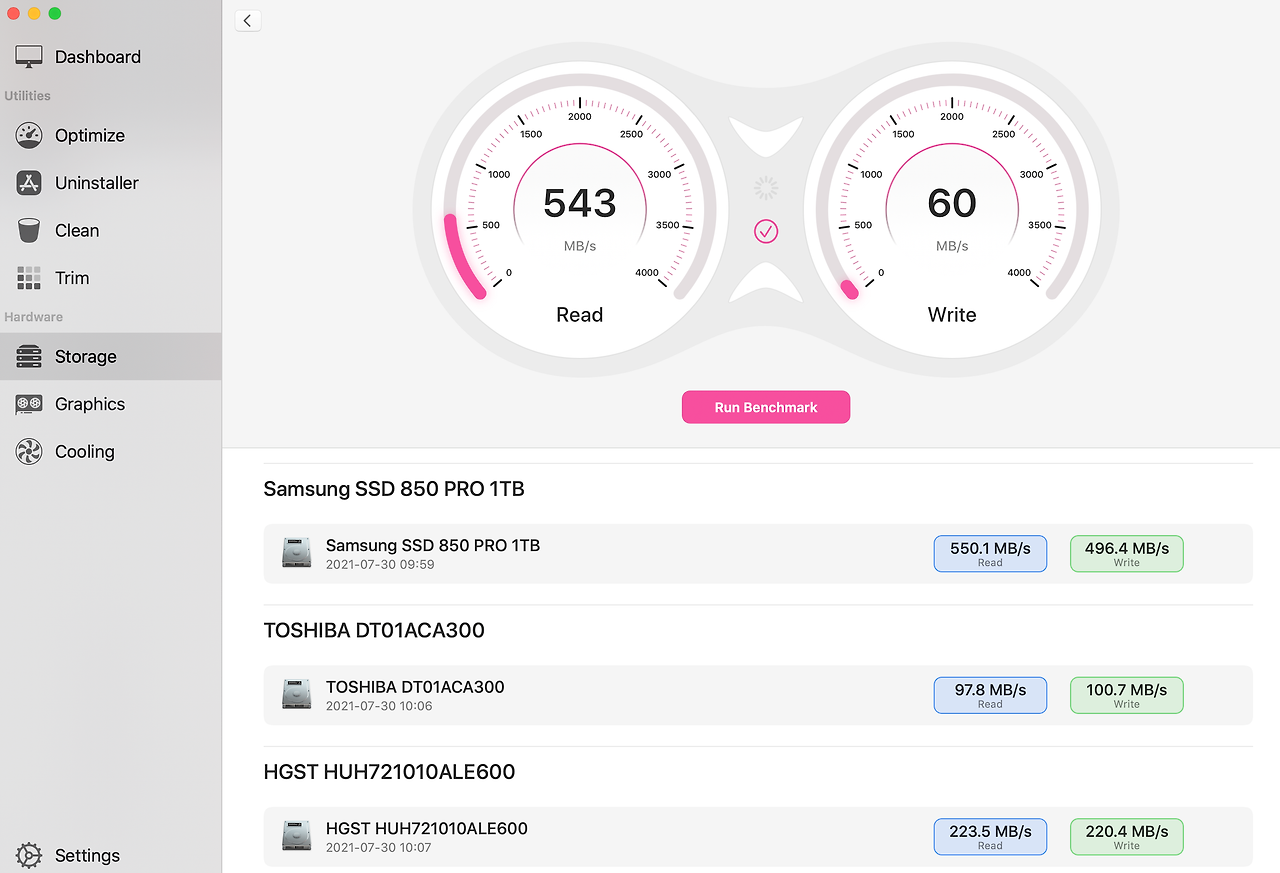This screenshot has width=1280, height=873.
Task: Select the Samsung SSD 850 PRO 1TB result row
Action: click(758, 554)
